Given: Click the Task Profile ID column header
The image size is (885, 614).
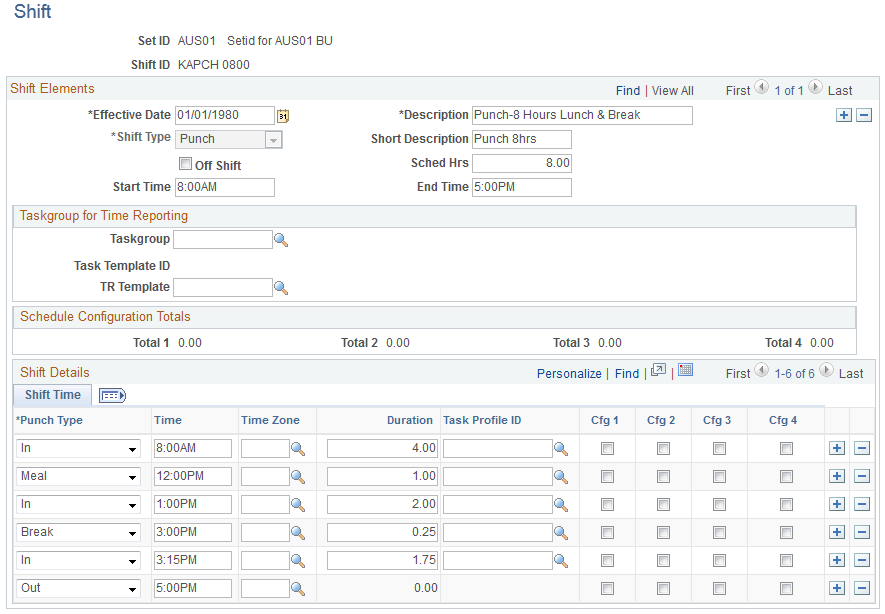Looking at the screenshot, I should tap(482, 420).
